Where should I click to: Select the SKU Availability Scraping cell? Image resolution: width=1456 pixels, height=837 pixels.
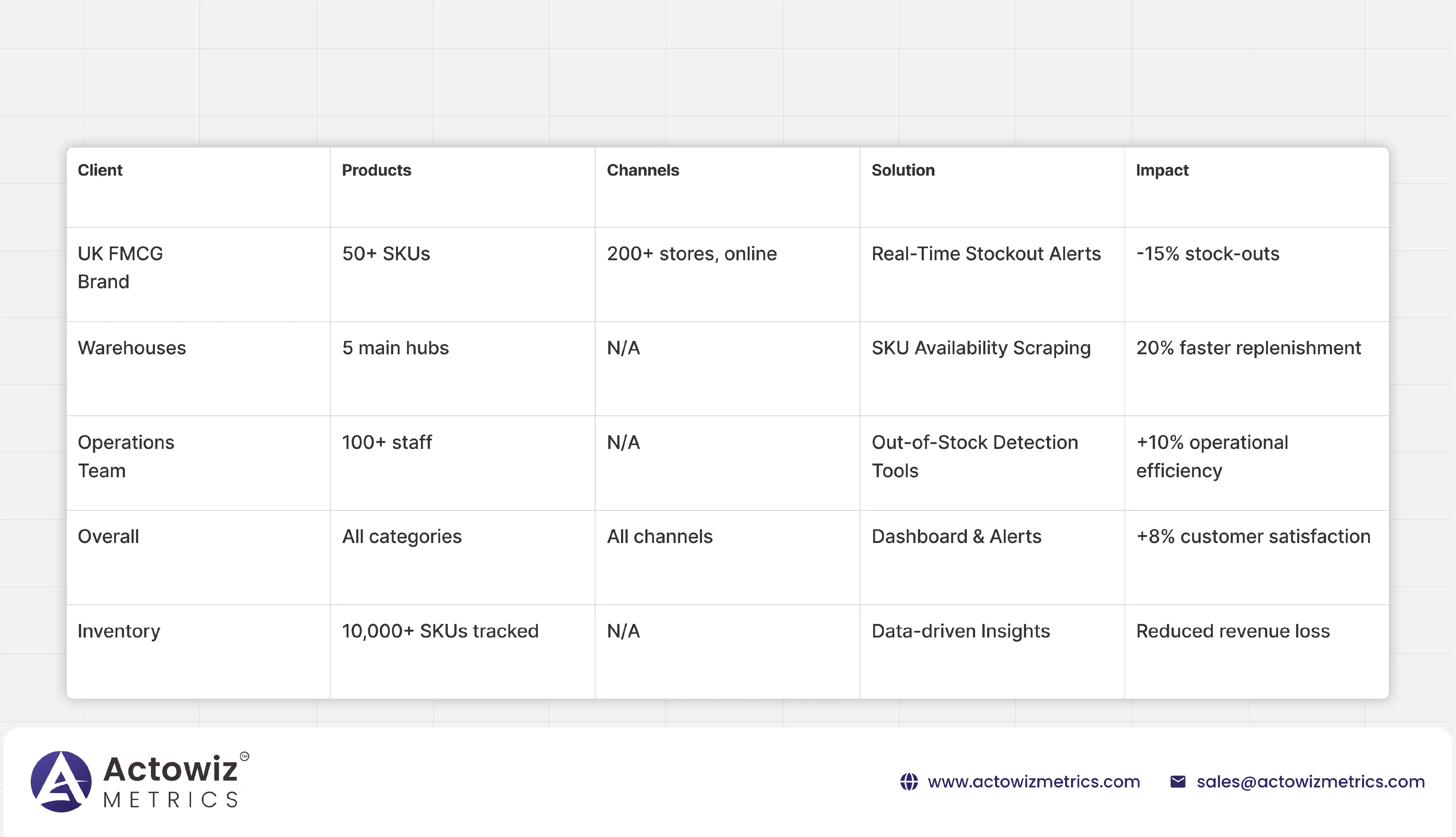pyautogui.click(x=981, y=348)
